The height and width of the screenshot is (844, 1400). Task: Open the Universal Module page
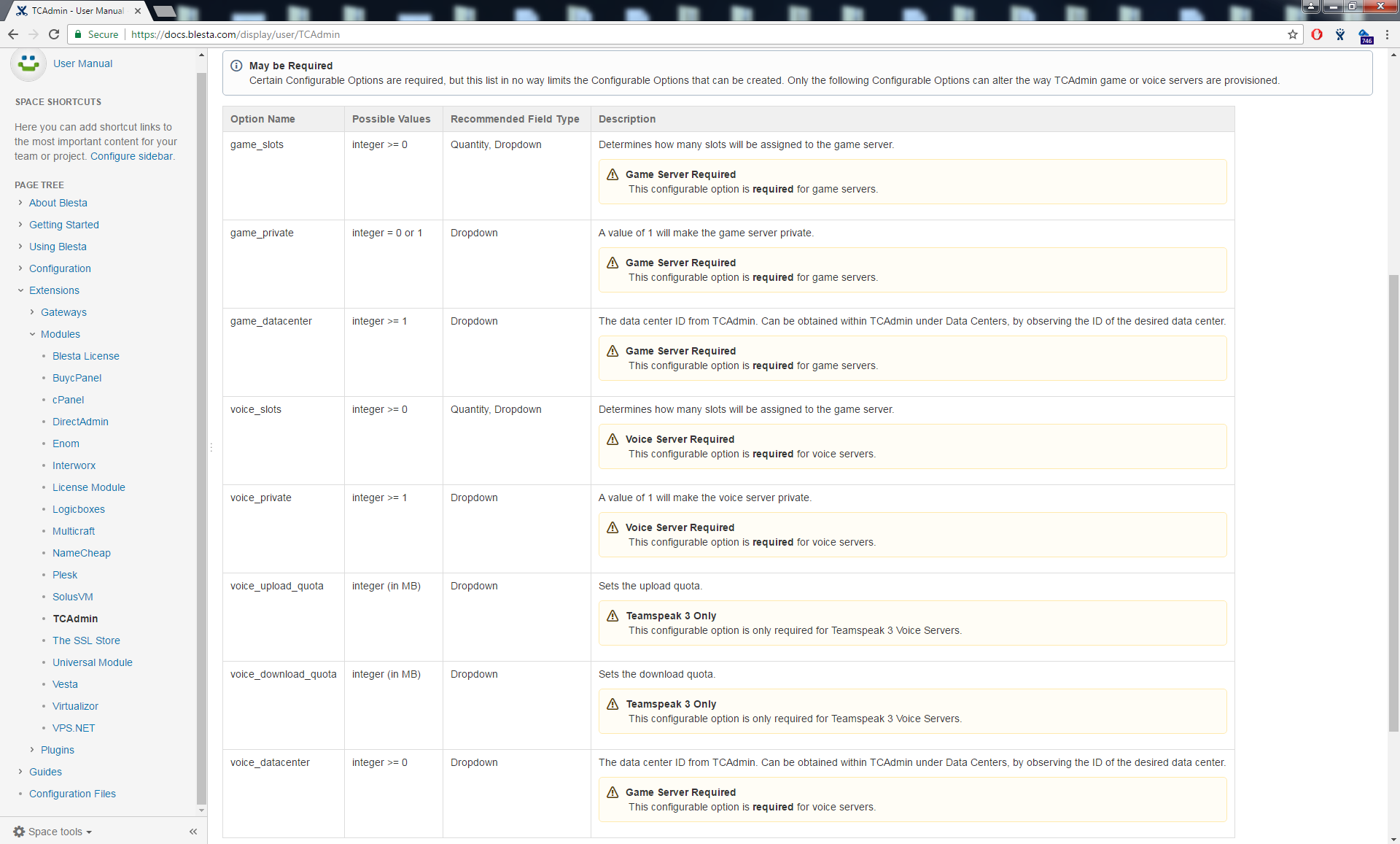pos(93,662)
